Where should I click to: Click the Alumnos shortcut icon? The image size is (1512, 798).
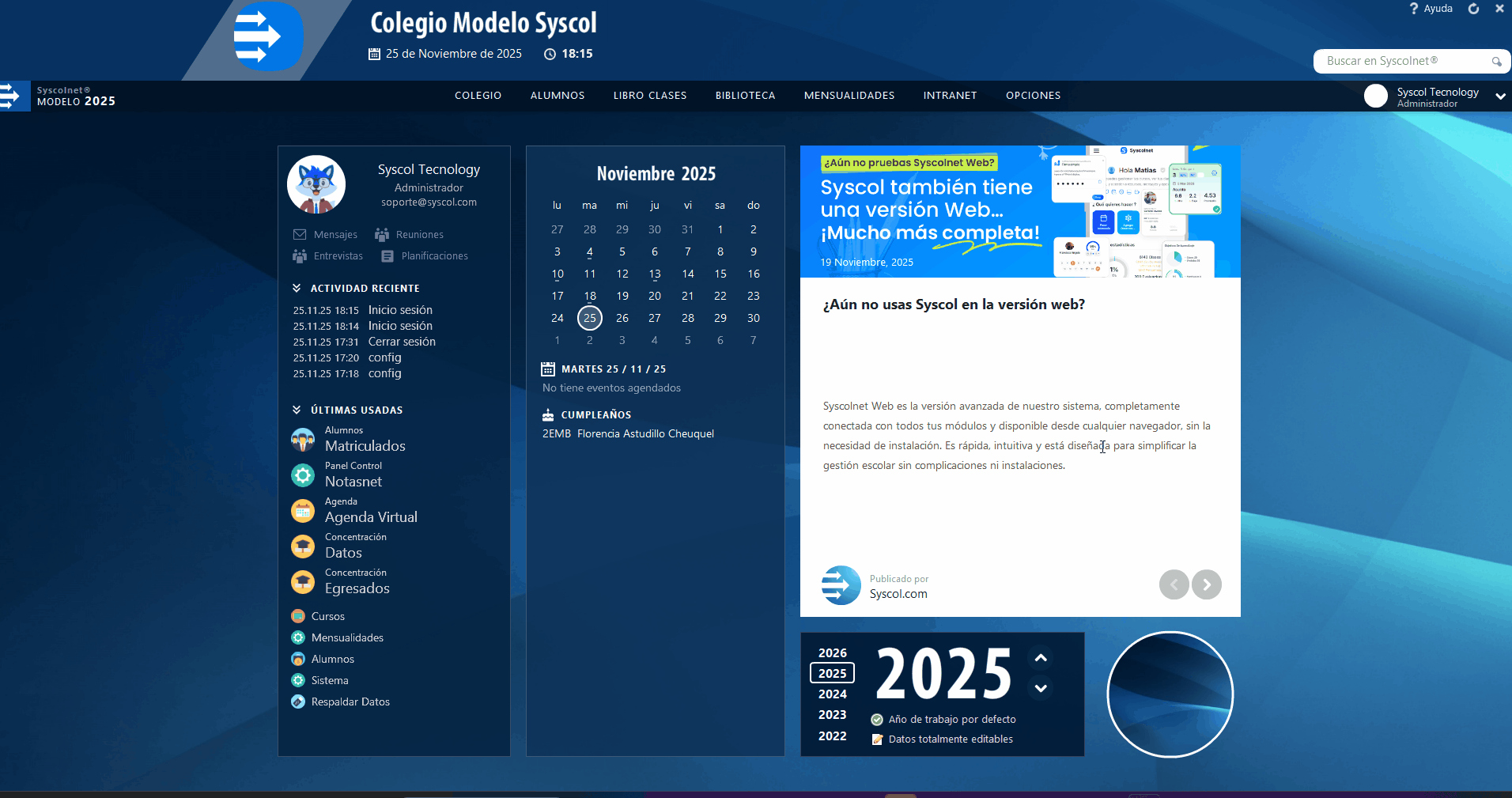(x=298, y=659)
